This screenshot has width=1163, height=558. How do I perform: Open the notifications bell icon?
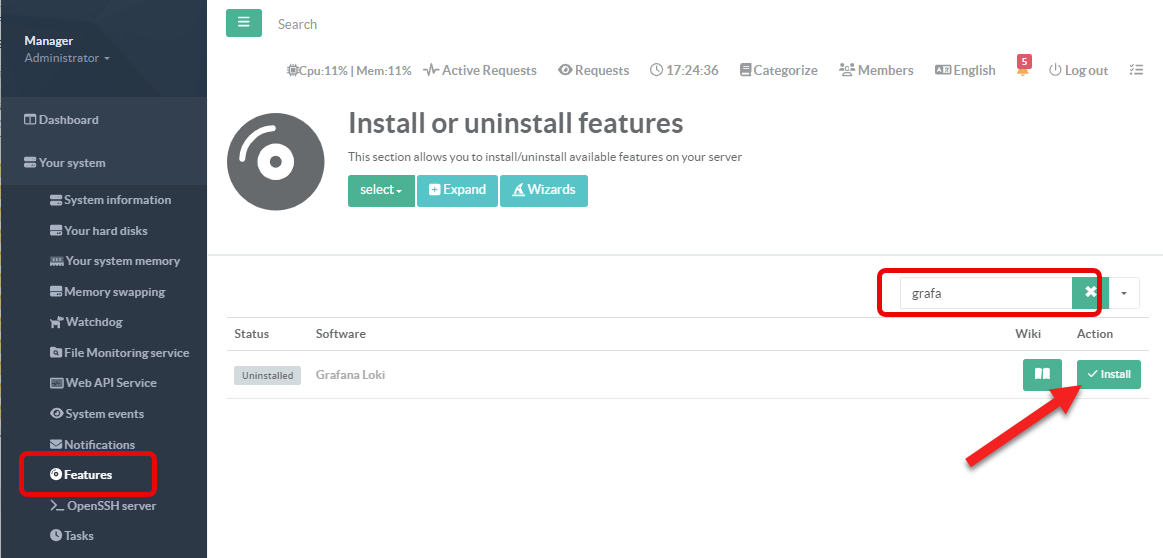coord(1022,69)
